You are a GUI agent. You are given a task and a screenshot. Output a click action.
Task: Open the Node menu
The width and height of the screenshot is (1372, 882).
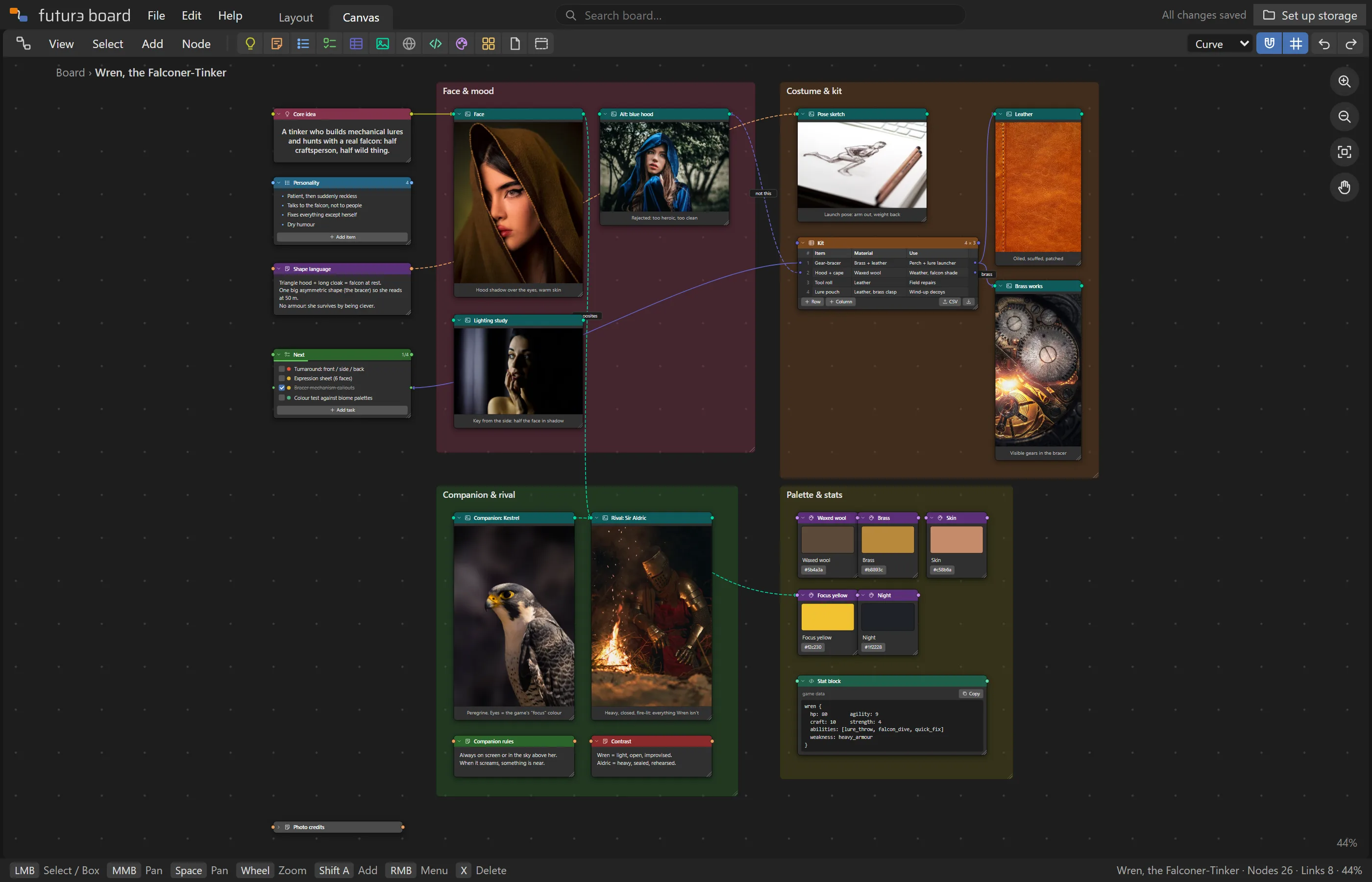(196, 44)
